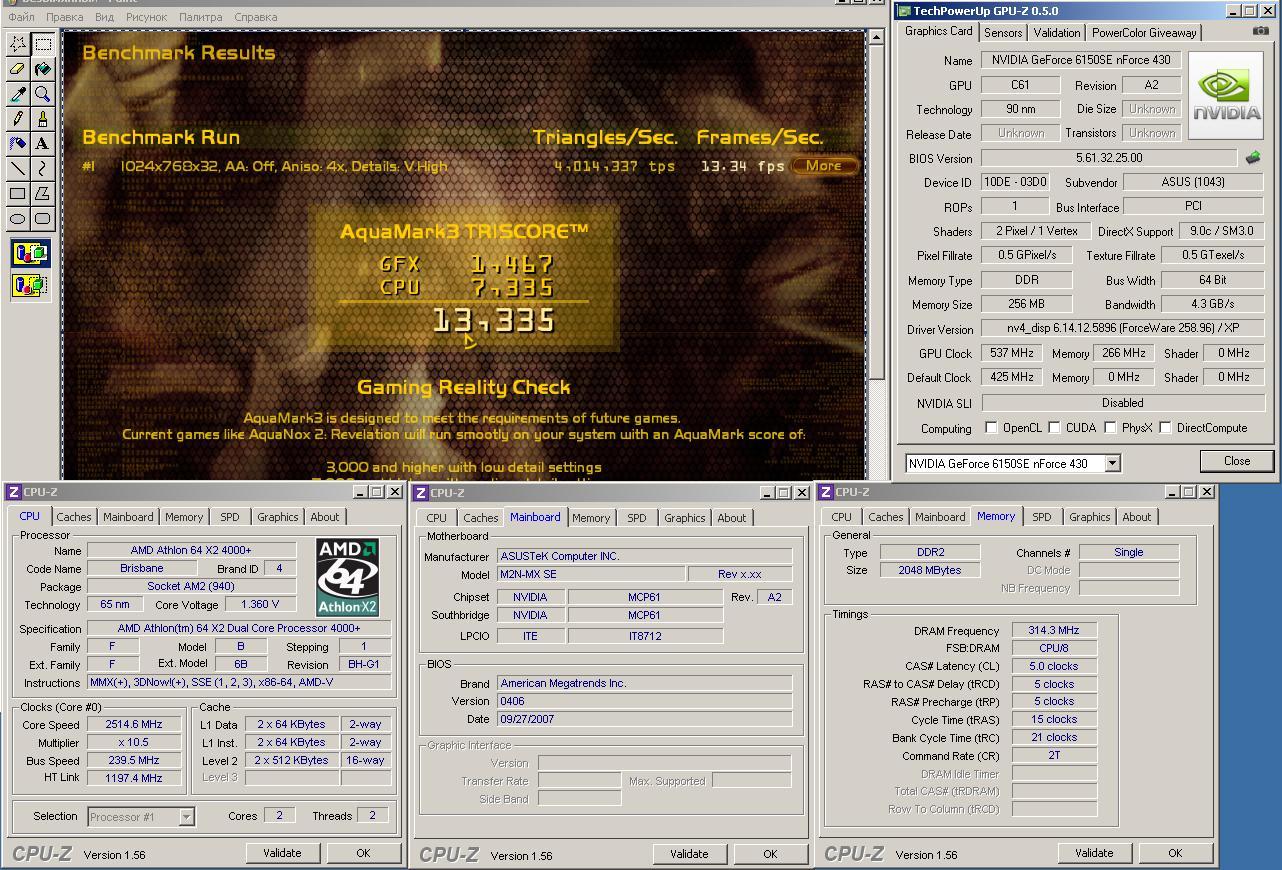Pick the Text tool in Paint
Screen dimensions: 1282x870
[43, 144]
